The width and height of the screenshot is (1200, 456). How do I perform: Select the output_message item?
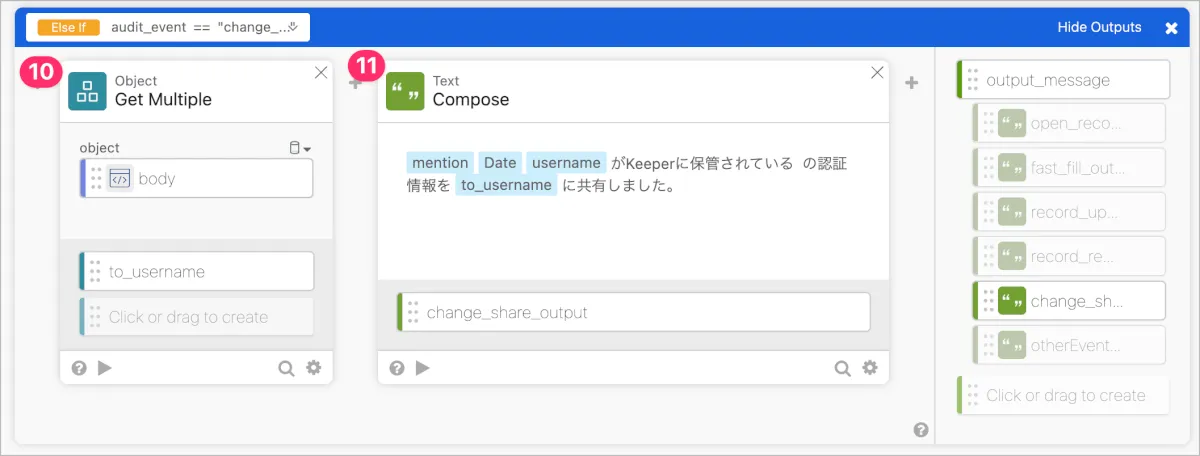tap(1063, 80)
